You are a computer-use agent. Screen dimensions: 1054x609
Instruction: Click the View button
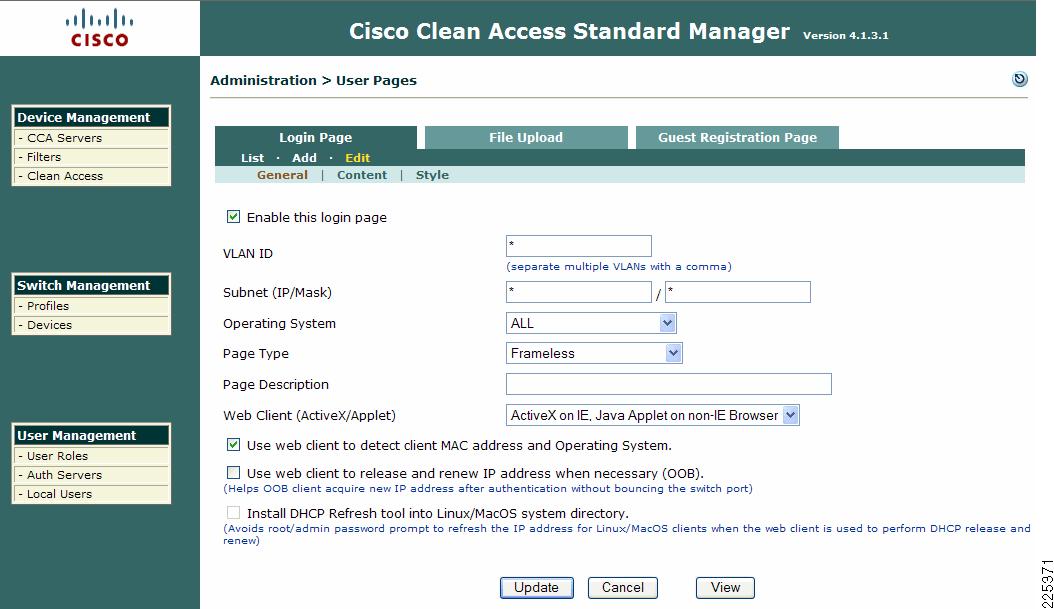coord(725,587)
